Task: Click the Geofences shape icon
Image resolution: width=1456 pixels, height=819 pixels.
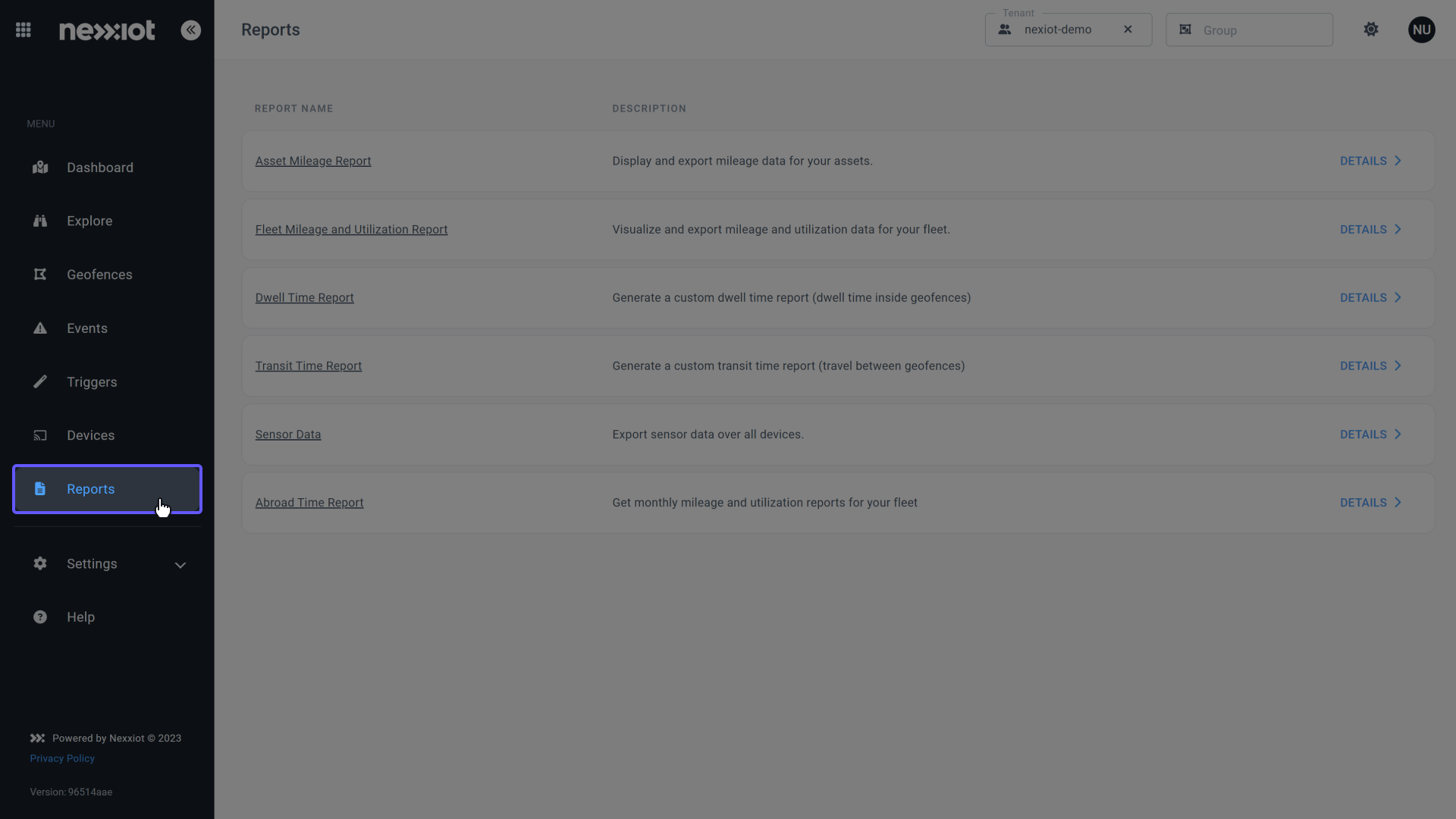Action: 40,275
